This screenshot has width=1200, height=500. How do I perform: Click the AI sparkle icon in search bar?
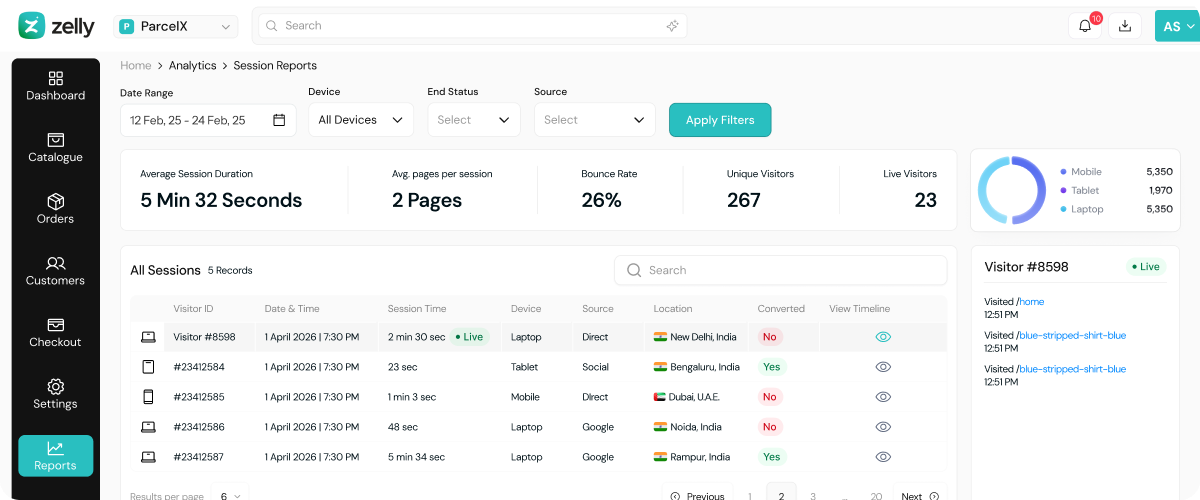pyautogui.click(x=673, y=26)
